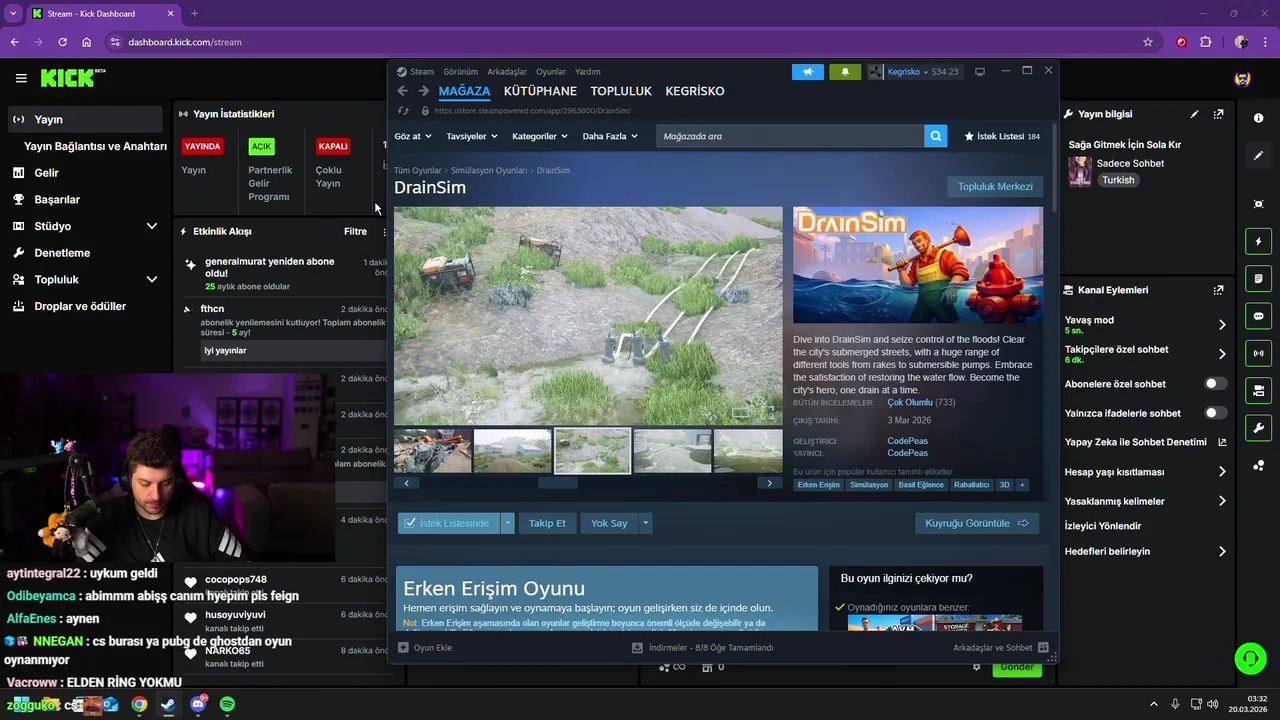The width and height of the screenshot is (1280, 720).
Task: Open Chrome from Windows taskbar
Action: click(139, 704)
